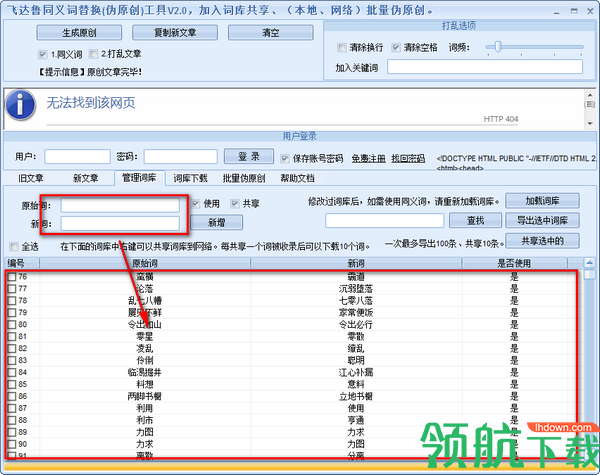Toggle the 1.同义词 checkbox
Viewport: 600px width, 475px height.
[42, 54]
